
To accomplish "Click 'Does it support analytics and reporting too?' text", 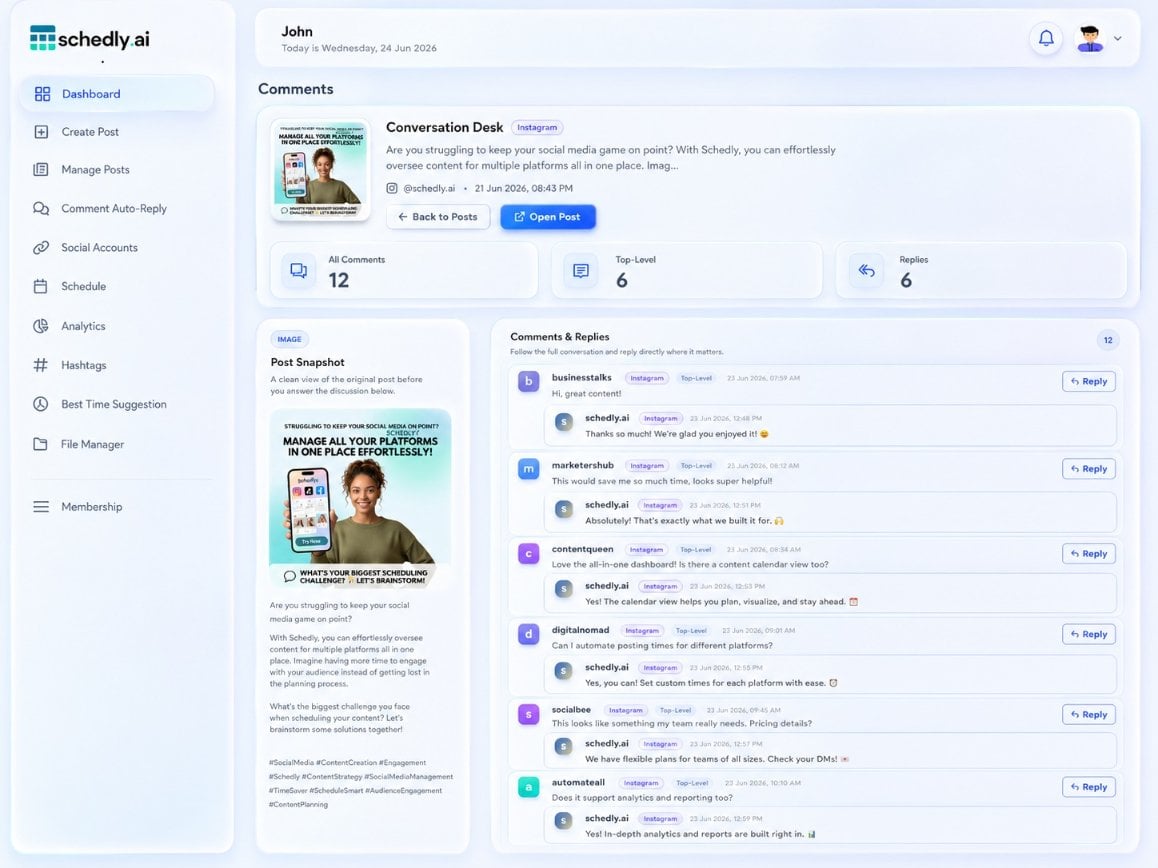I will tap(642, 798).
